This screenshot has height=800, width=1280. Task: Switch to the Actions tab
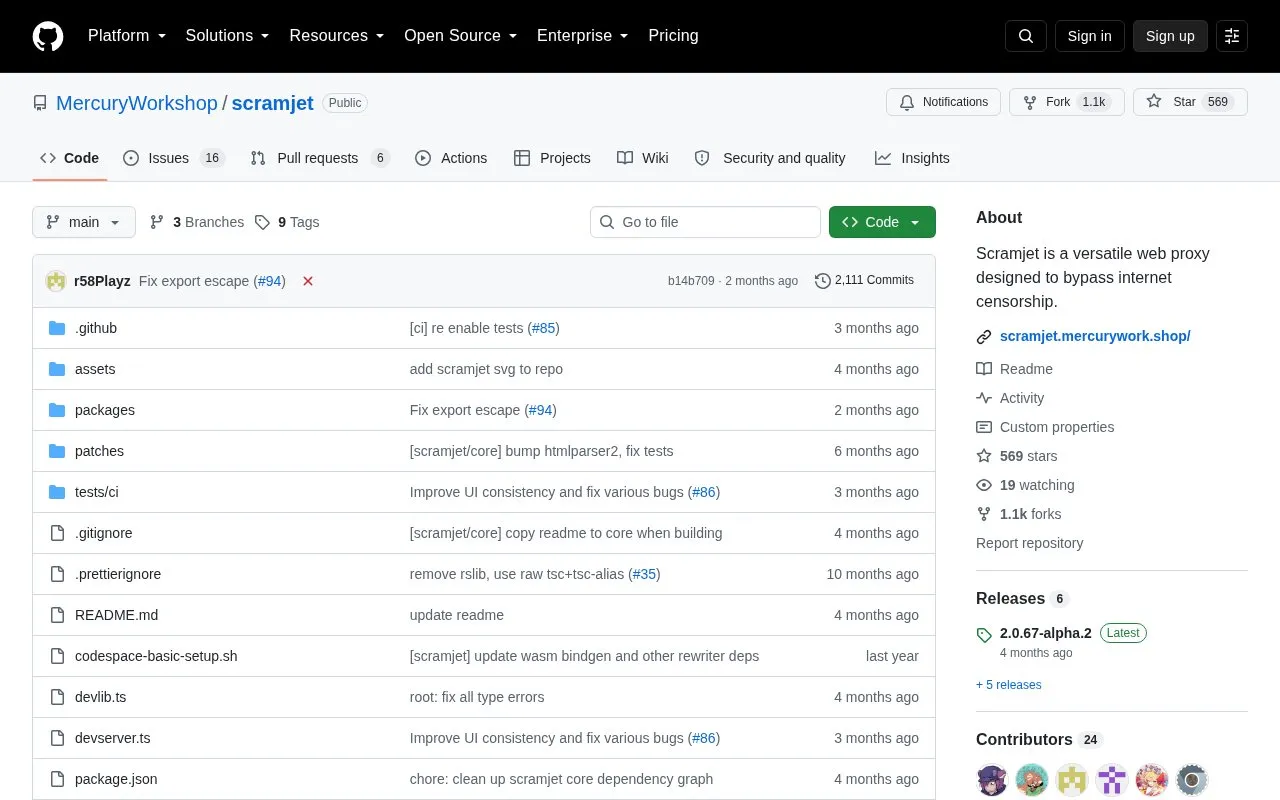point(451,158)
